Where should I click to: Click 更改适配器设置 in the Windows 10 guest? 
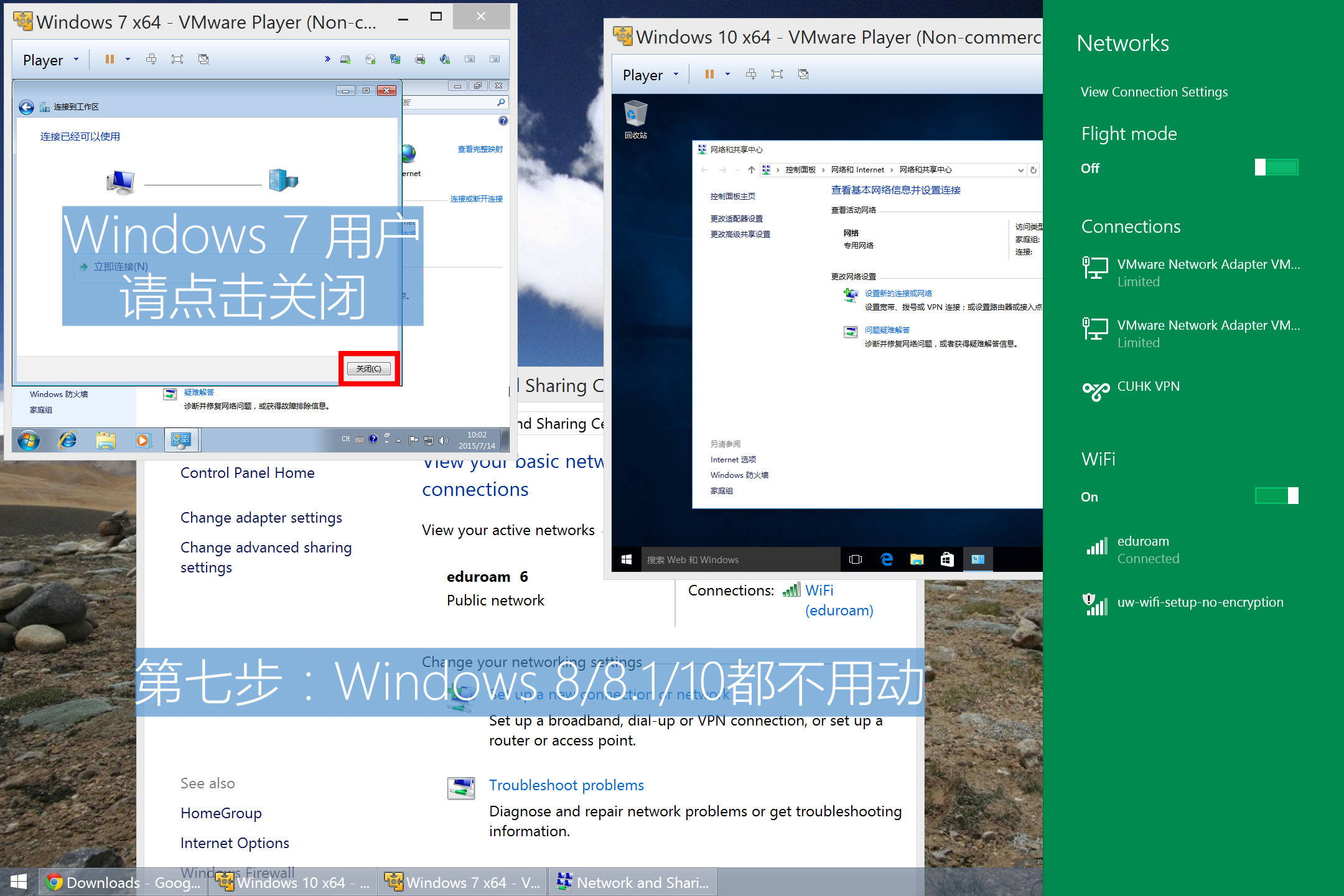[x=737, y=219]
